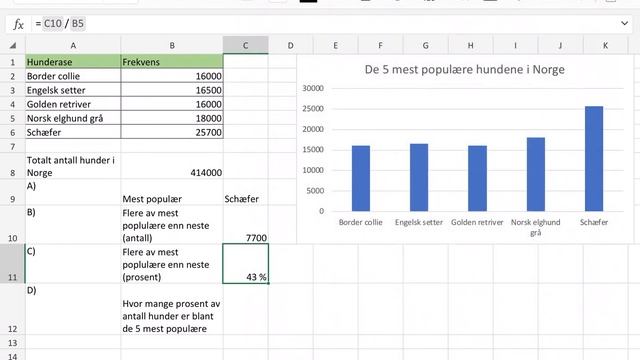Select column B header
The height and width of the screenshot is (360, 640).
(x=172, y=45)
